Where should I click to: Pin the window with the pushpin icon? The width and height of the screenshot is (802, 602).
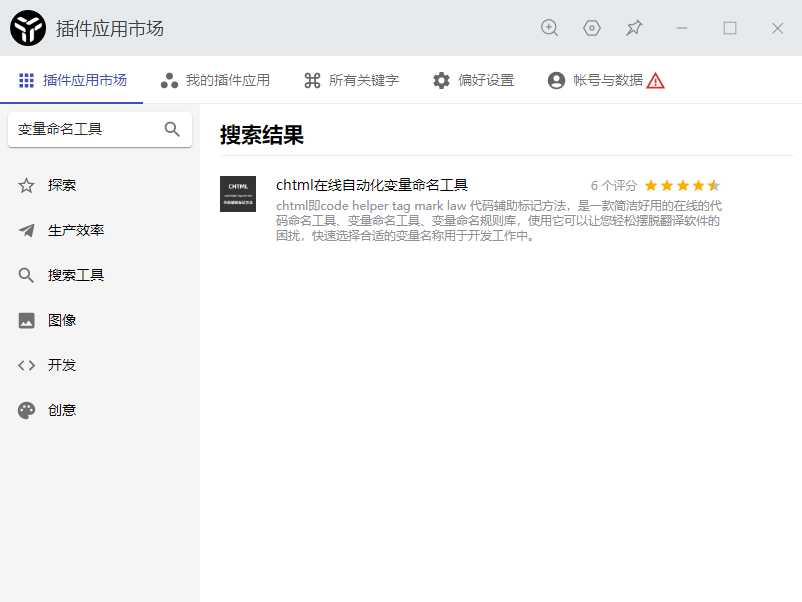[x=634, y=28]
